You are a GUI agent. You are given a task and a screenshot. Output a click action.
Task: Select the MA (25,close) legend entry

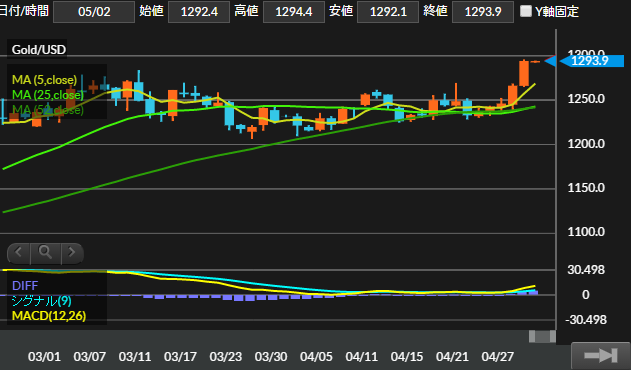pos(47,95)
